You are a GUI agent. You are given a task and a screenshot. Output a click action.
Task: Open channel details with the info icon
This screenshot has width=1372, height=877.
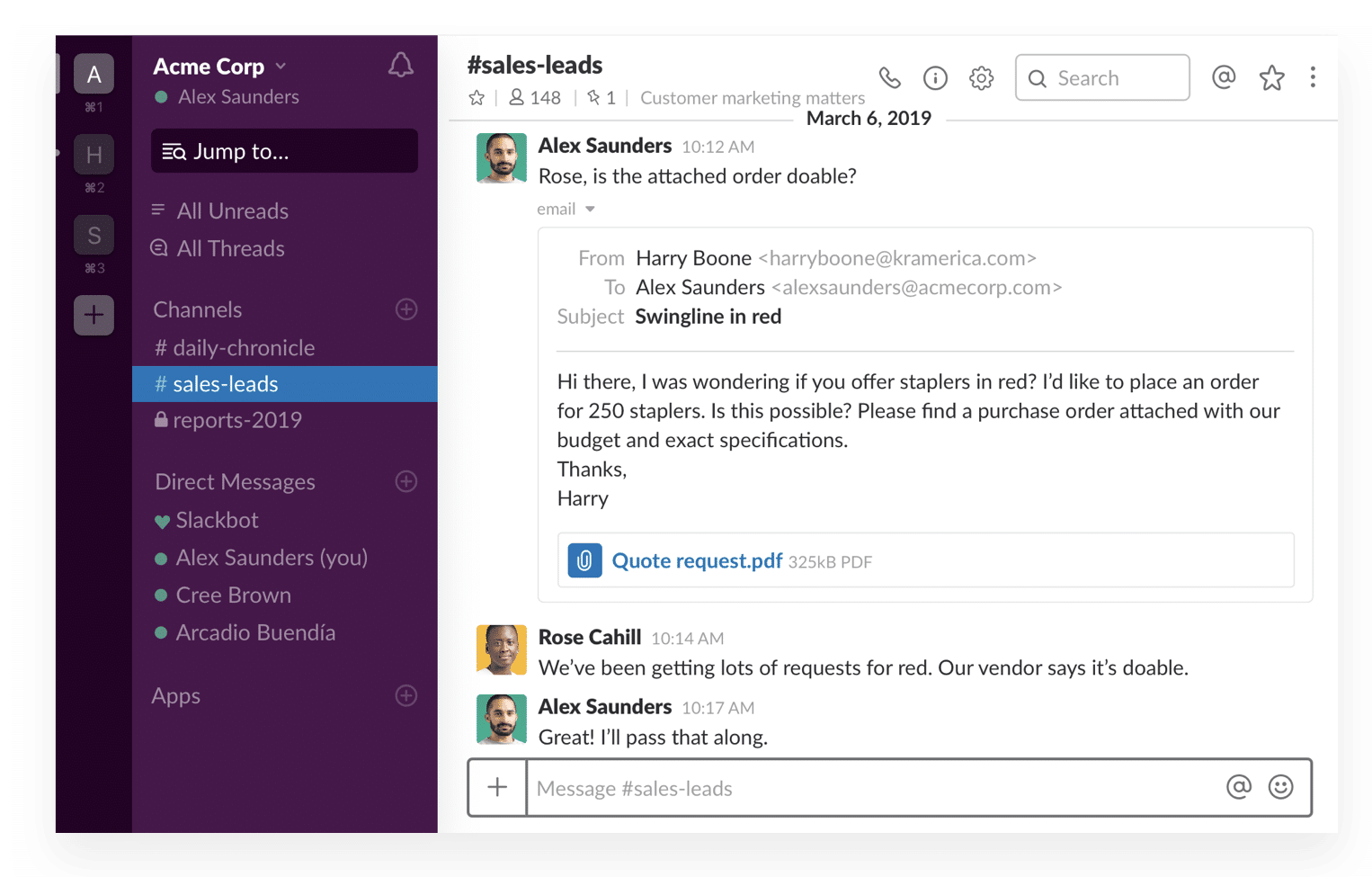(x=935, y=78)
